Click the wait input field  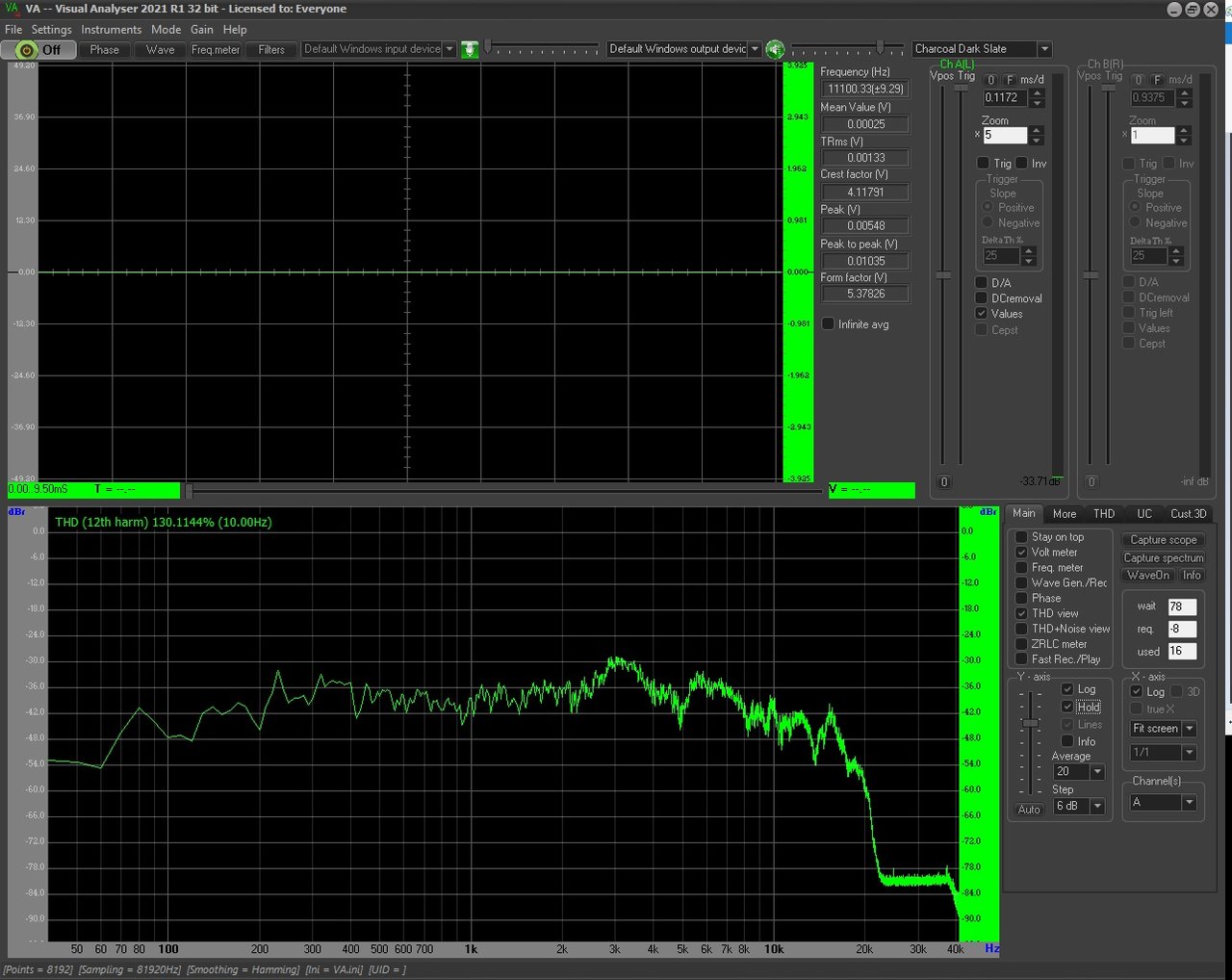(x=1182, y=606)
